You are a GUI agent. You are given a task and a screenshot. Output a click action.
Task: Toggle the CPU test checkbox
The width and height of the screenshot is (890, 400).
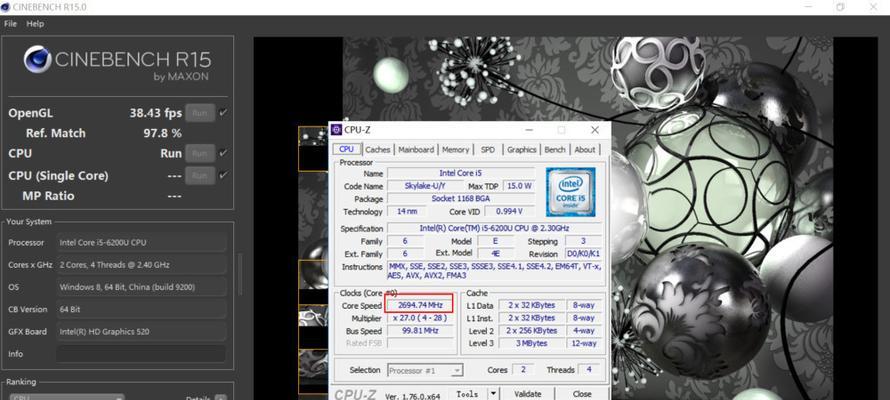coord(223,153)
